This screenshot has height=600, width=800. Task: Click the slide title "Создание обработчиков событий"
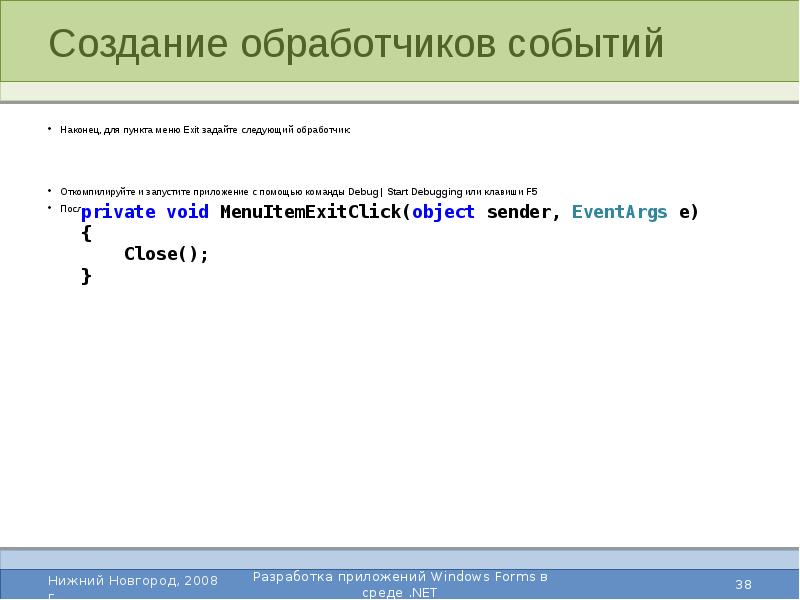tap(356, 45)
